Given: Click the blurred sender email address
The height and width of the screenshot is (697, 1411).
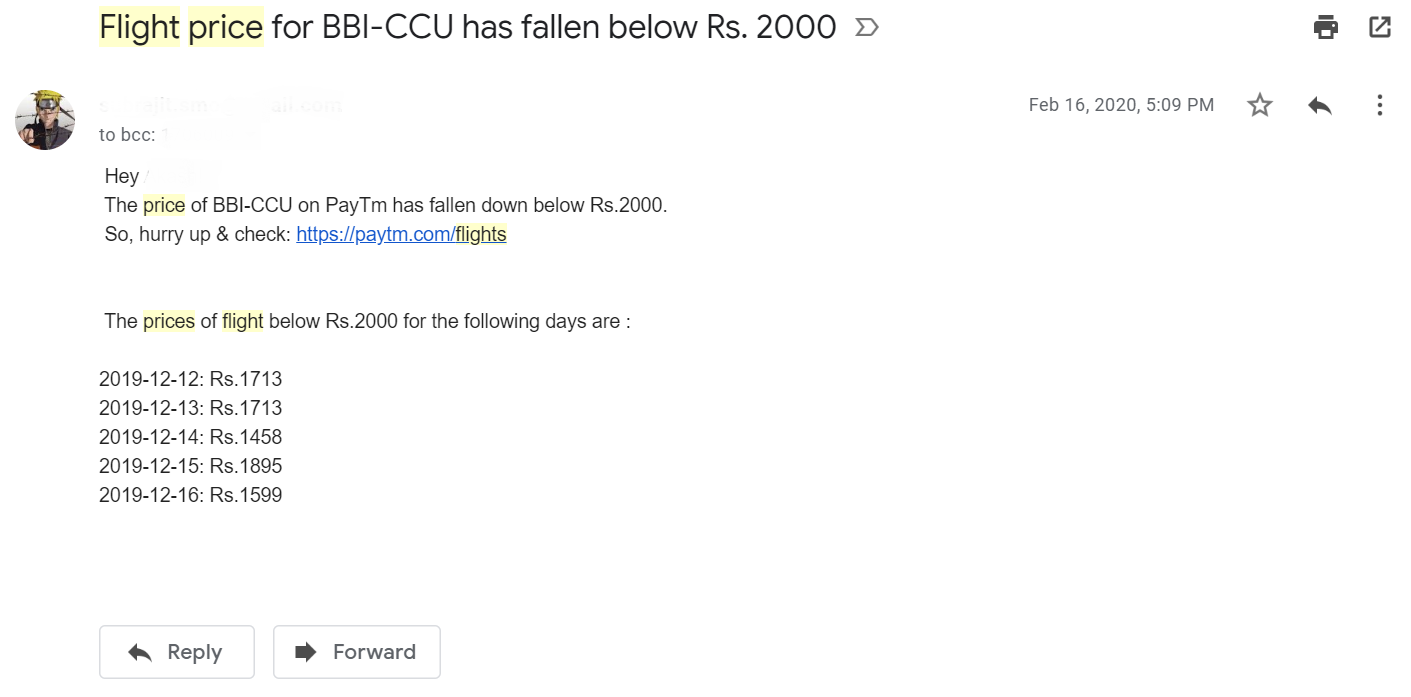Looking at the screenshot, I should click(x=221, y=105).
